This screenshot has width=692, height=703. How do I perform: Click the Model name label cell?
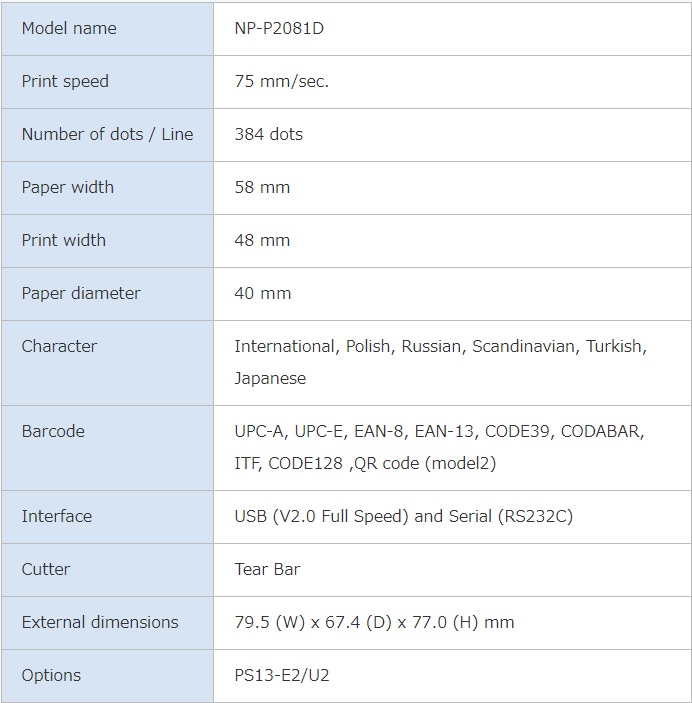coord(107,29)
